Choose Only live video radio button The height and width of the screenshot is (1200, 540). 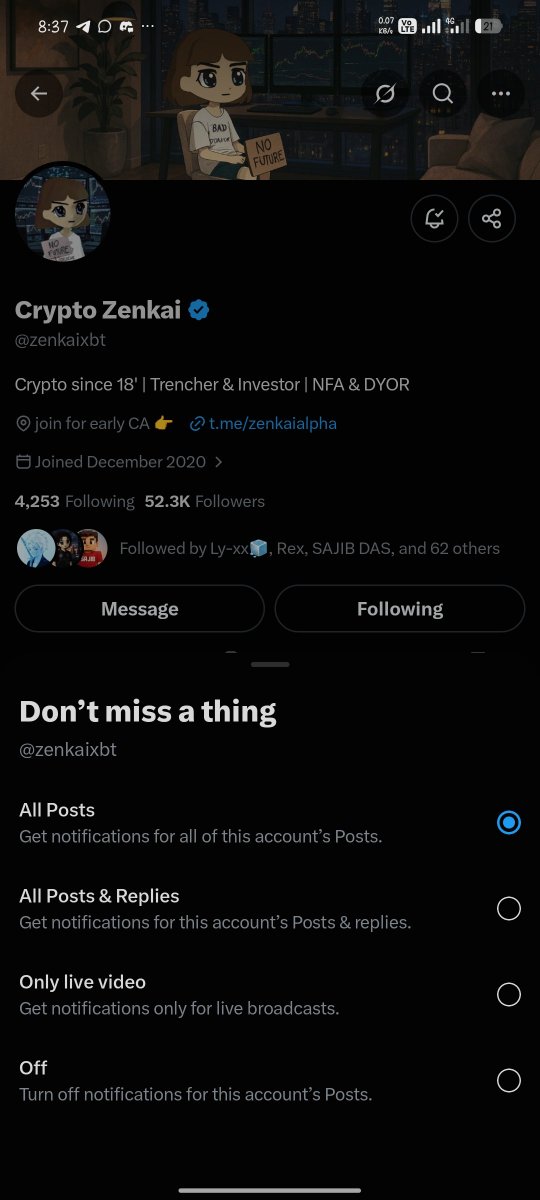[509, 994]
